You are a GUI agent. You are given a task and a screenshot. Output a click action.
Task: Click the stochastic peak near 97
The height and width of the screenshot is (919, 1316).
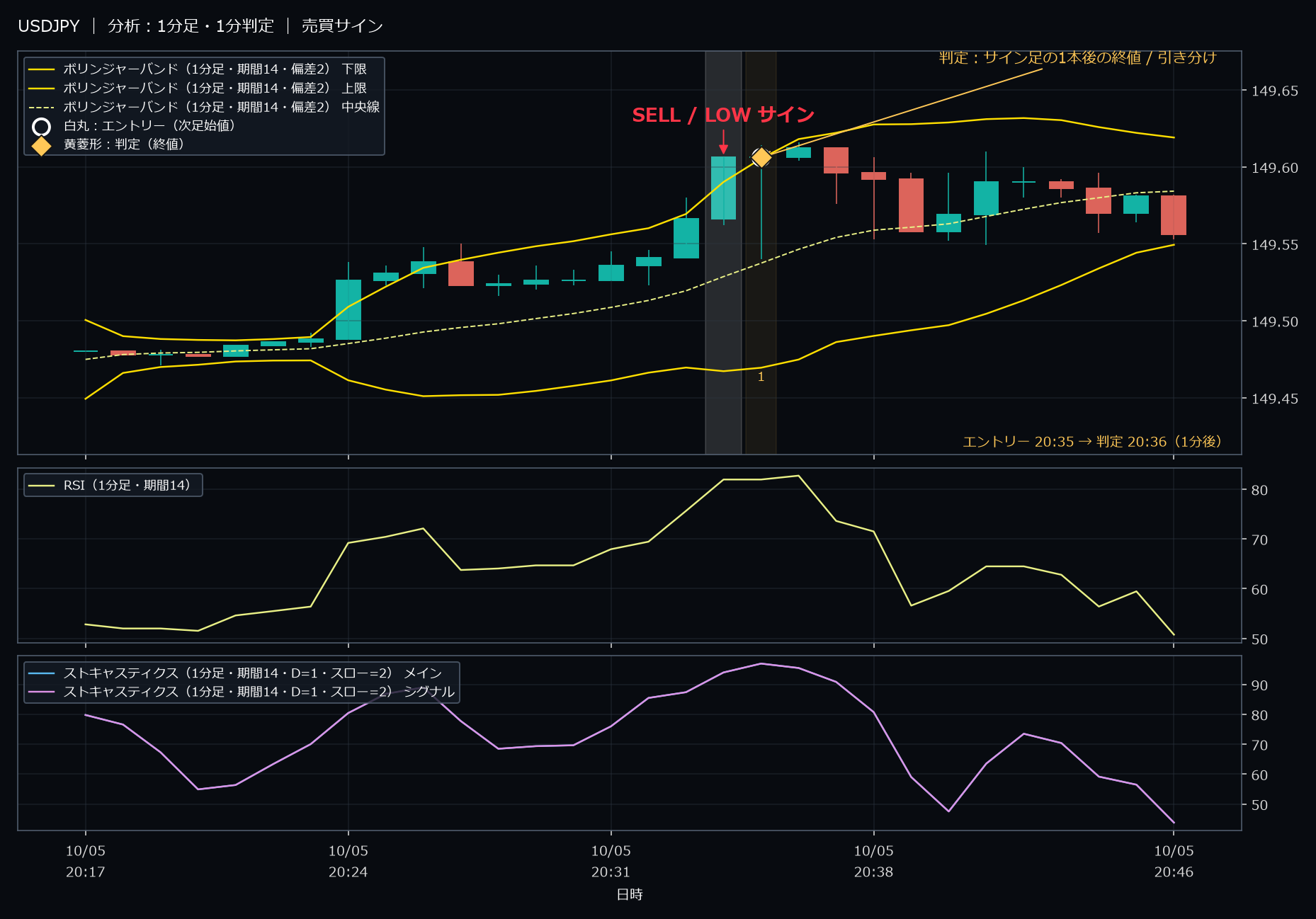761,663
